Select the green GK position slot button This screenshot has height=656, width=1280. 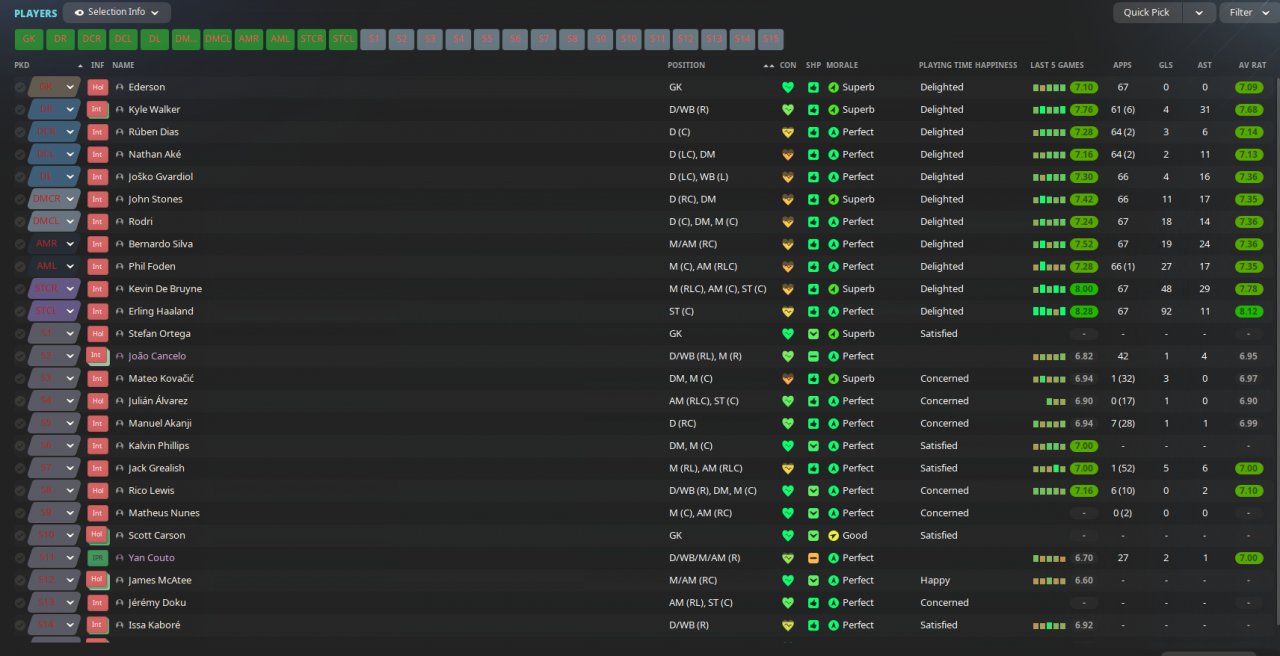29,39
